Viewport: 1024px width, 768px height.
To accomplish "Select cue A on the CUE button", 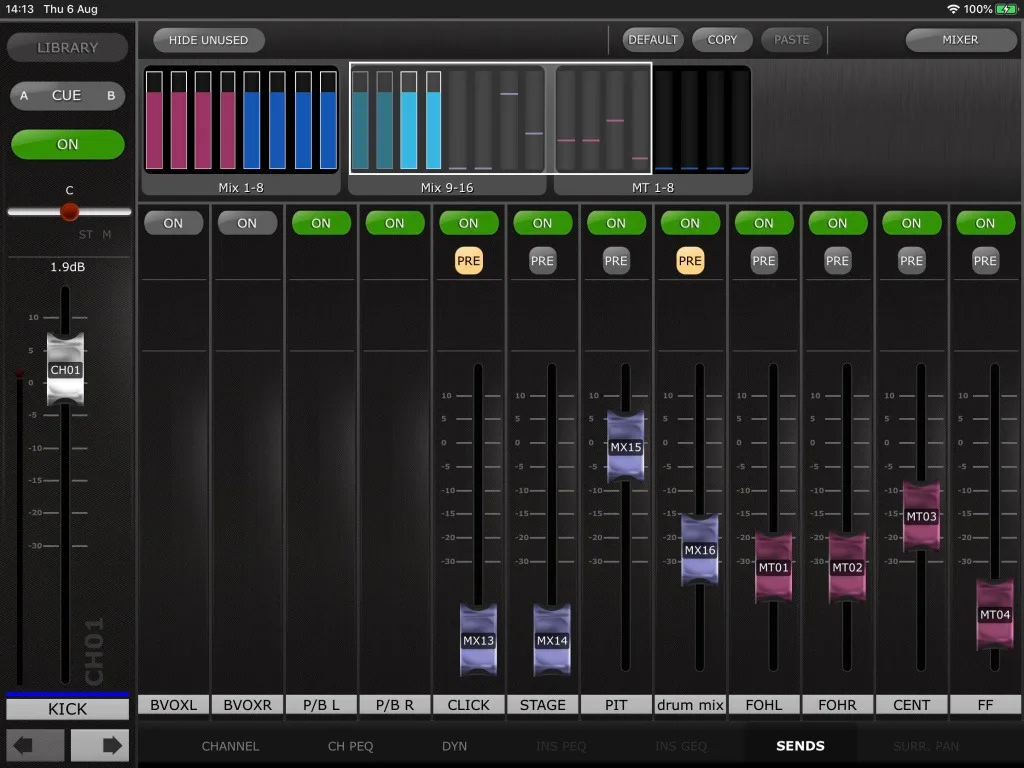I will pos(24,95).
